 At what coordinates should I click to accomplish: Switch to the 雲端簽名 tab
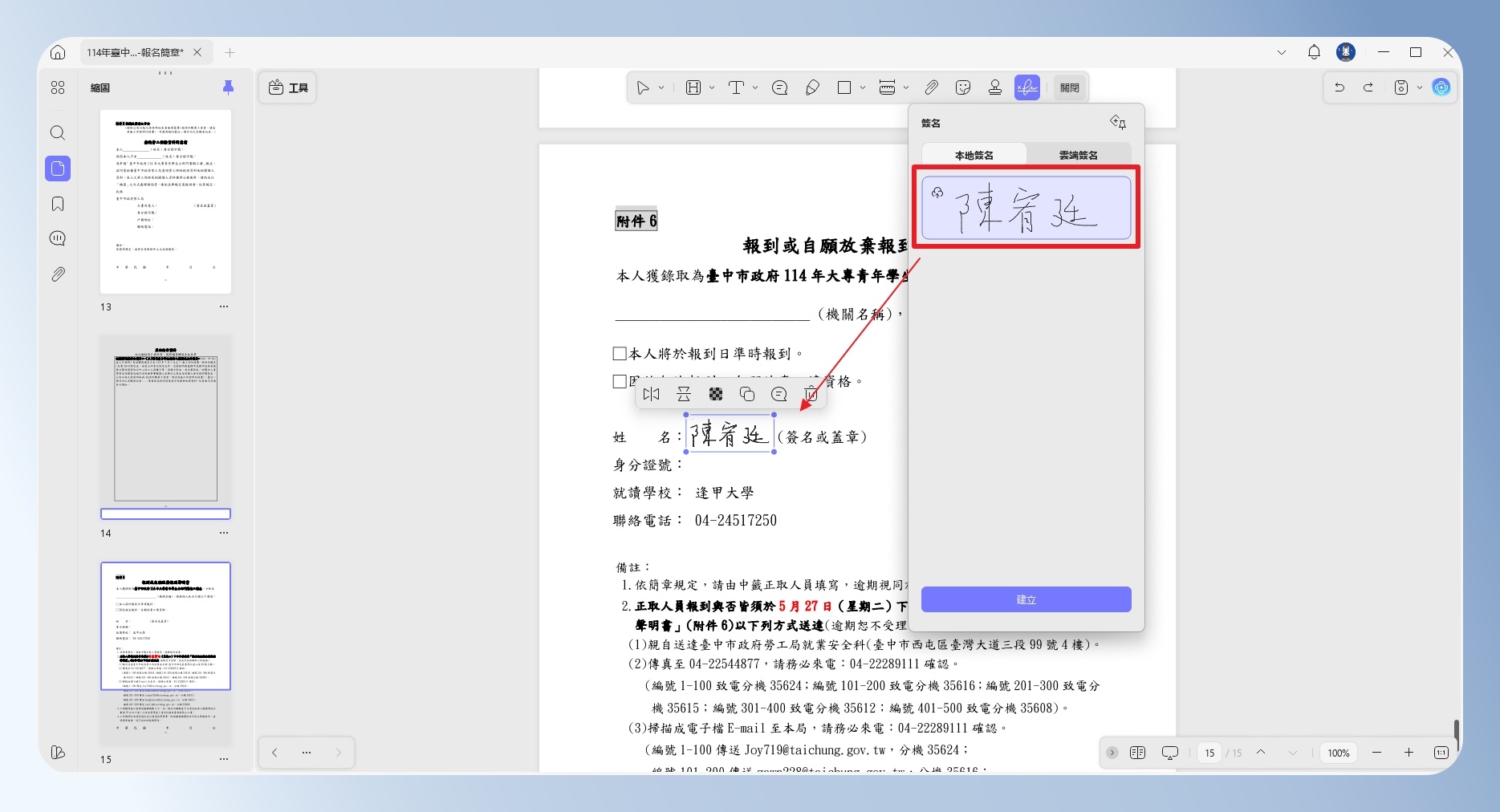click(x=1079, y=155)
